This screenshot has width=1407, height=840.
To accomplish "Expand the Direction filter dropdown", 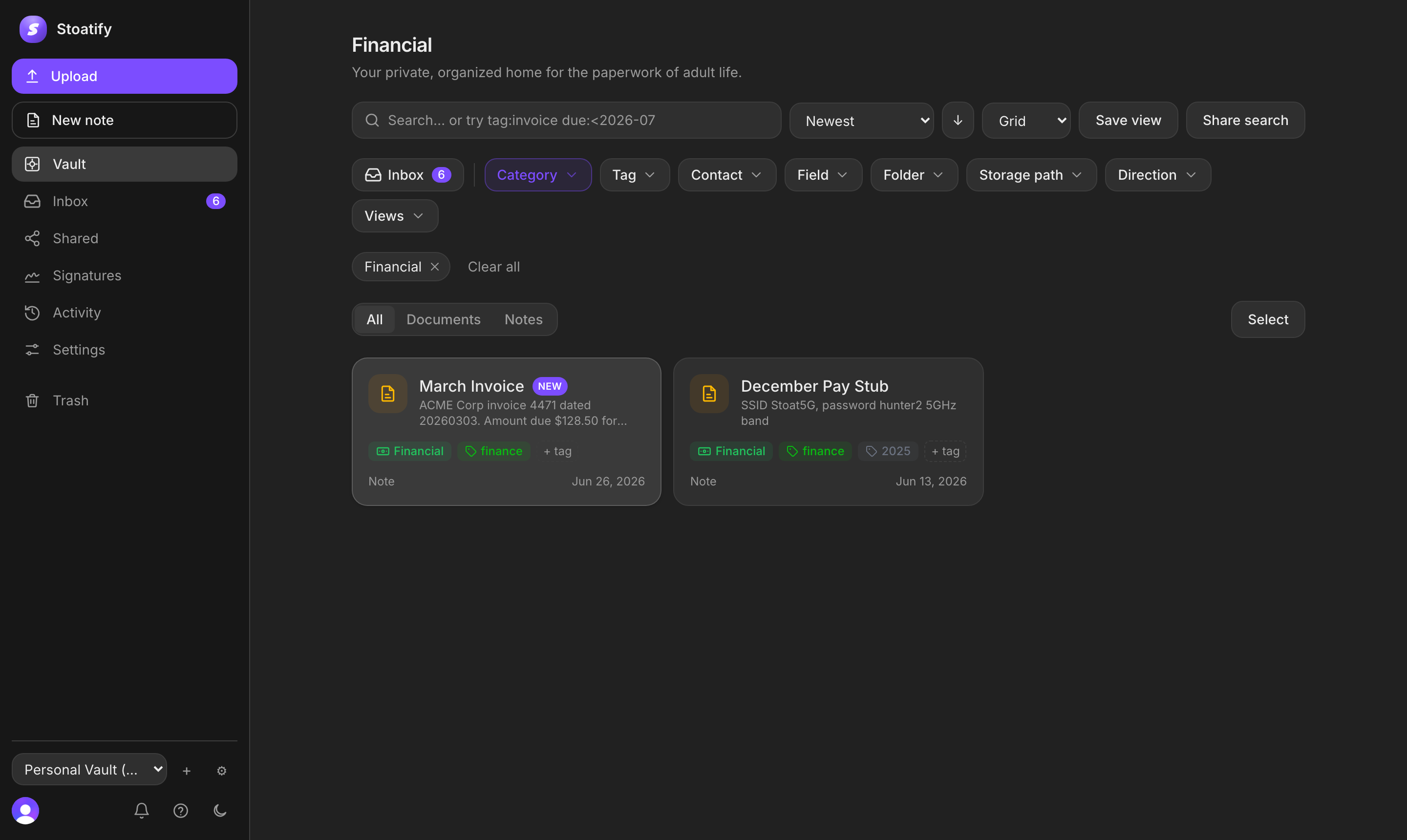I will tap(1157, 175).
